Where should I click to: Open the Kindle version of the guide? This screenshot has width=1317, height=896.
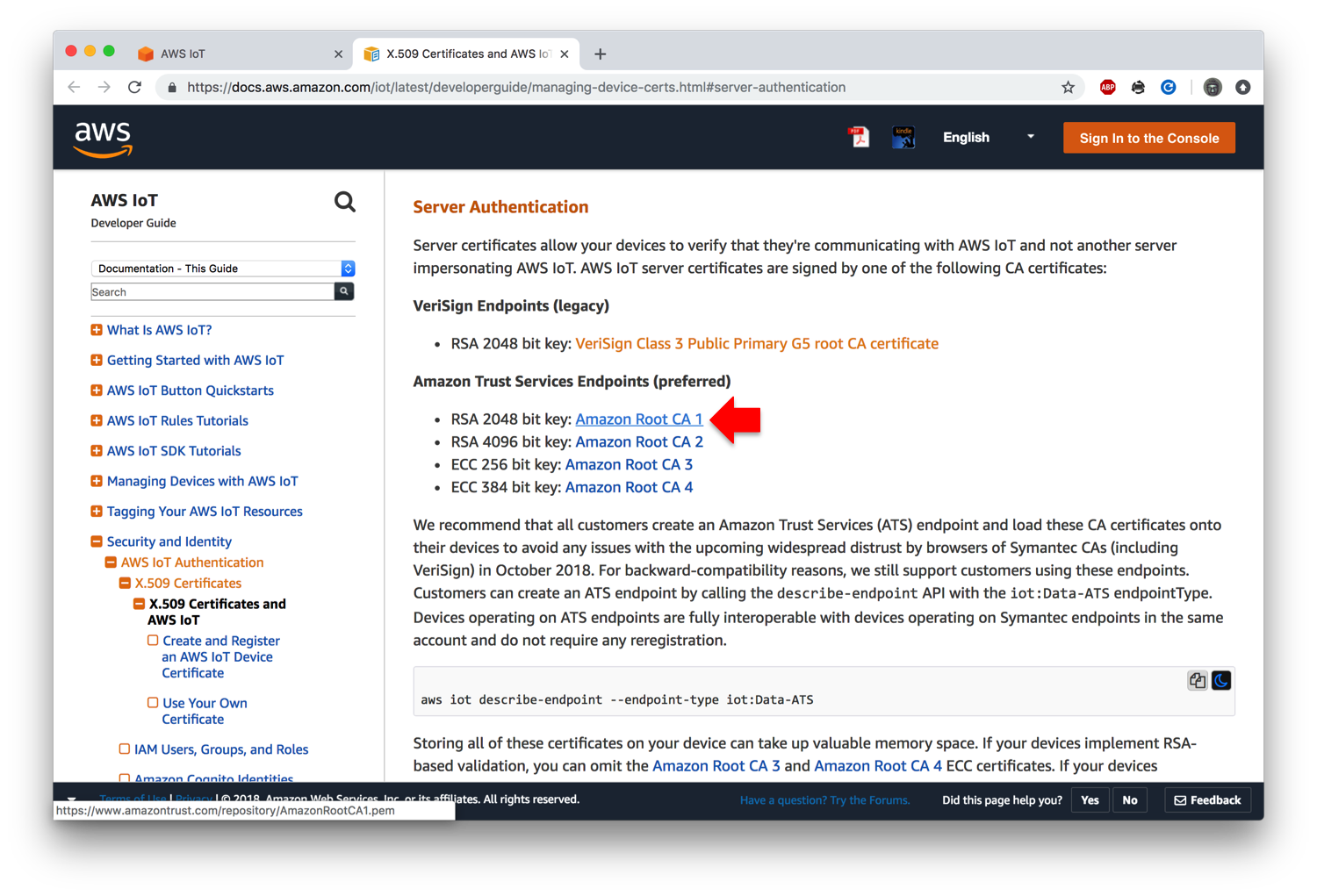903,137
